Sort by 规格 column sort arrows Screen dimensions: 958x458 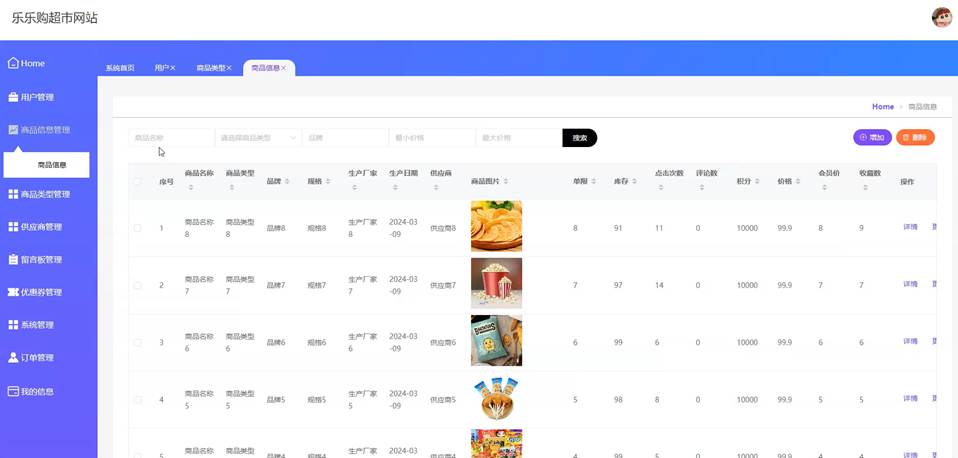point(328,181)
